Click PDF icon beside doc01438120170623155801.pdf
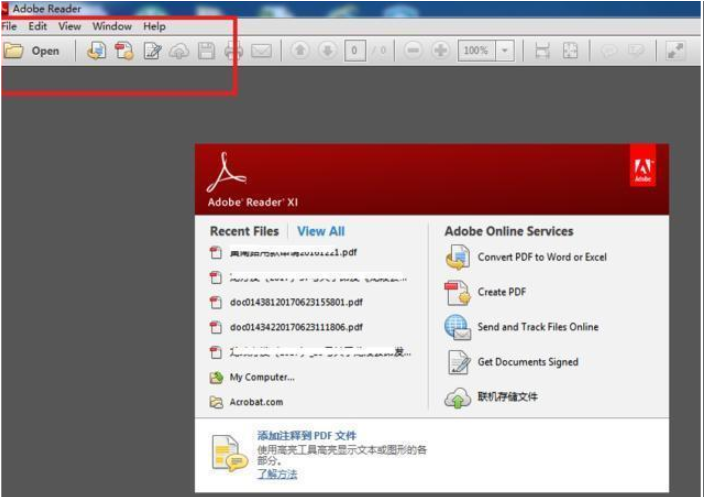 (x=216, y=302)
